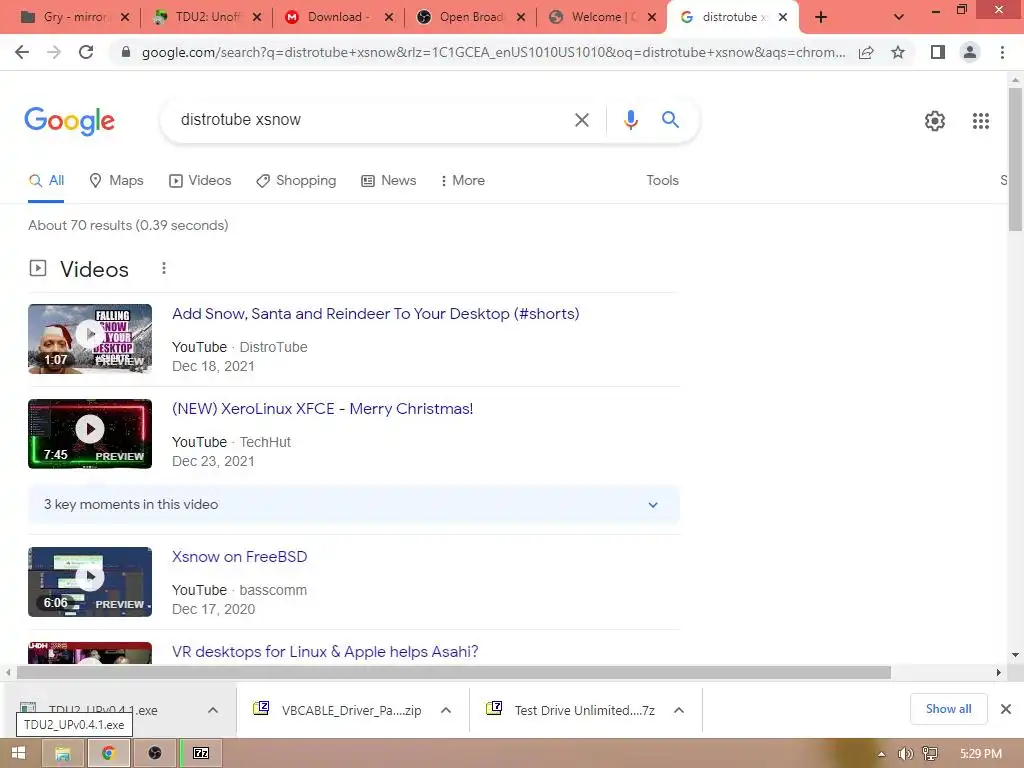Open the Test Drive Unlimited....7z download
Screen dimensions: 1024x768
click(x=571, y=710)
